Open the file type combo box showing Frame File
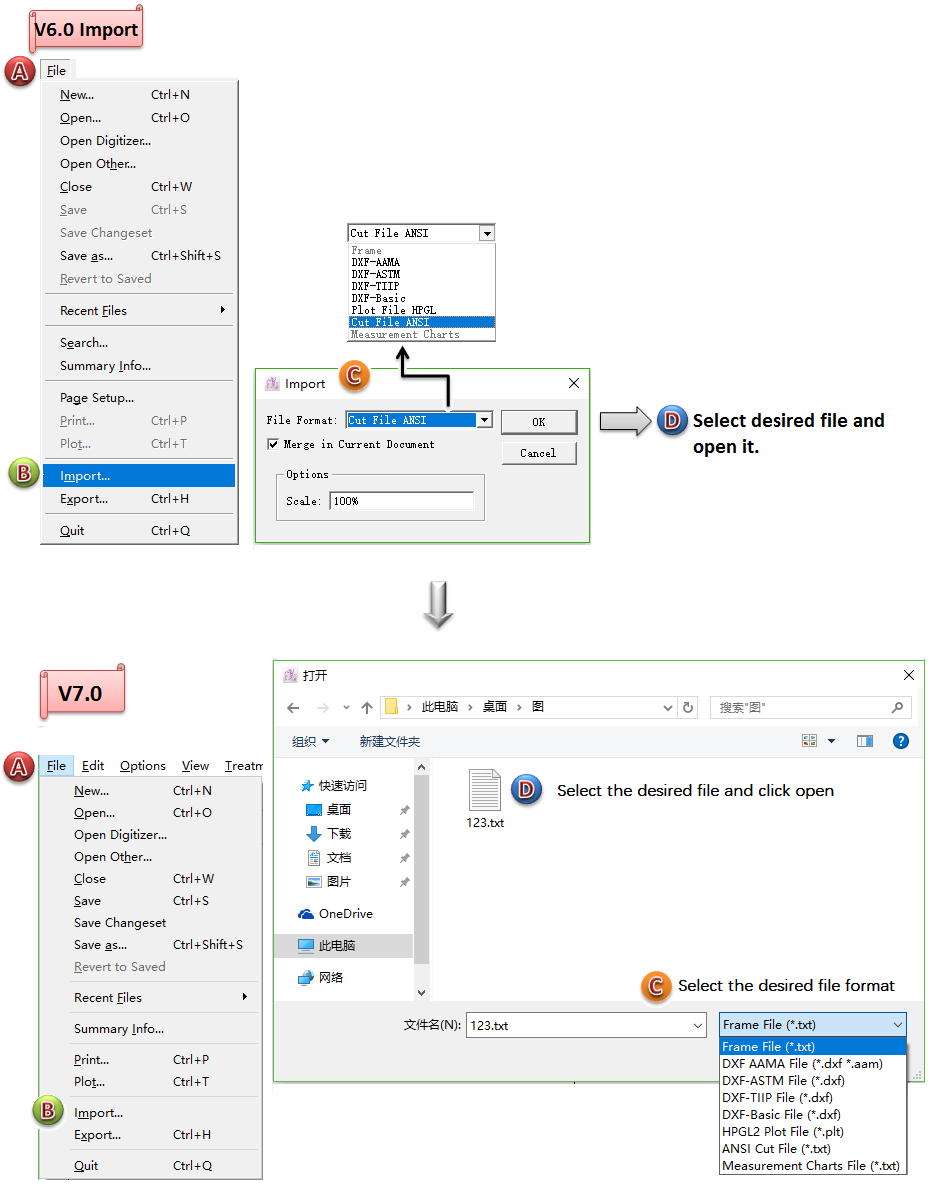933x1184 pixels. pos(812,1025)
